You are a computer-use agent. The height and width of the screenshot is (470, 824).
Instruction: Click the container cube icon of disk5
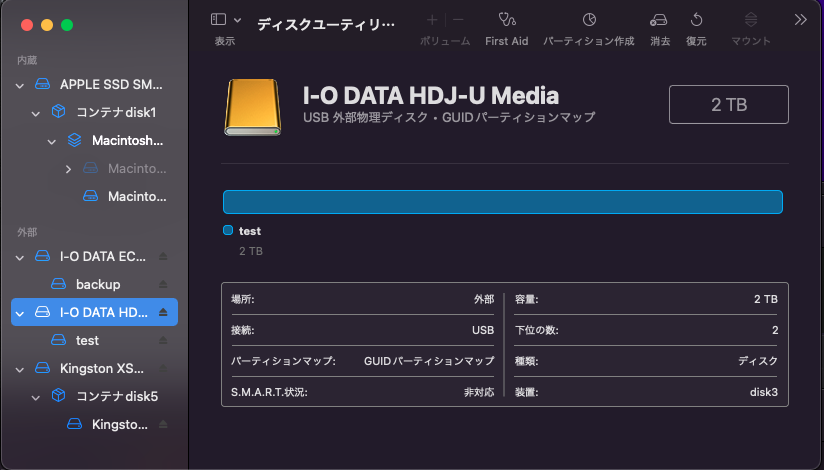point(58,395)
